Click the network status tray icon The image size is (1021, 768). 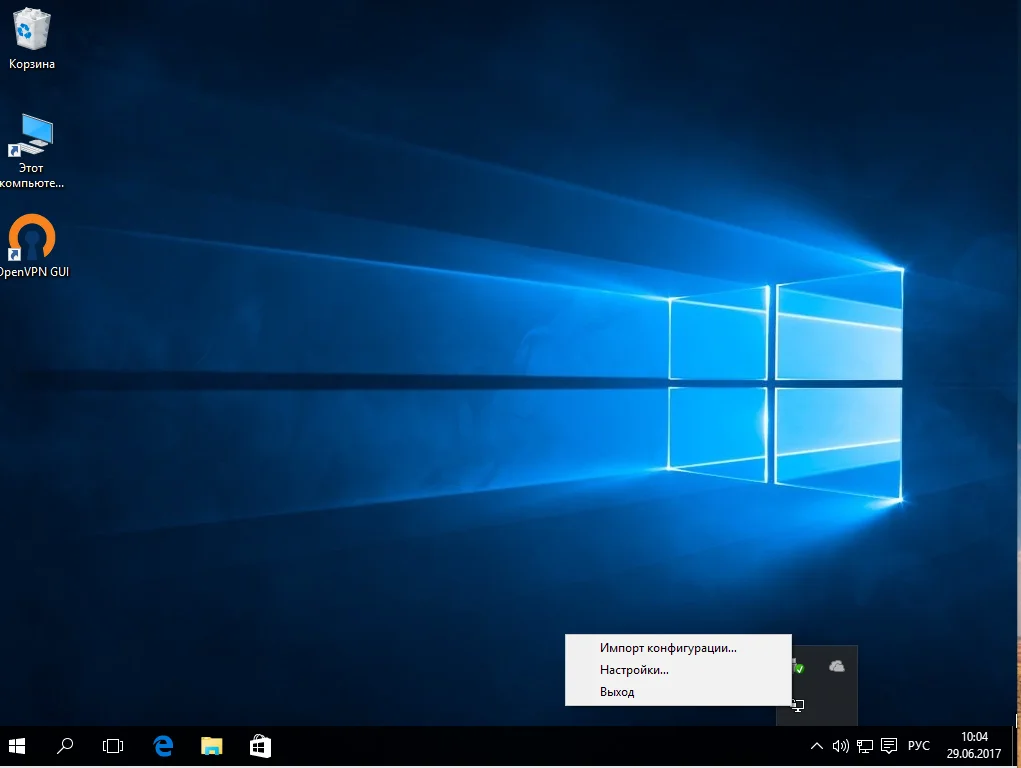tap(865, 746)
